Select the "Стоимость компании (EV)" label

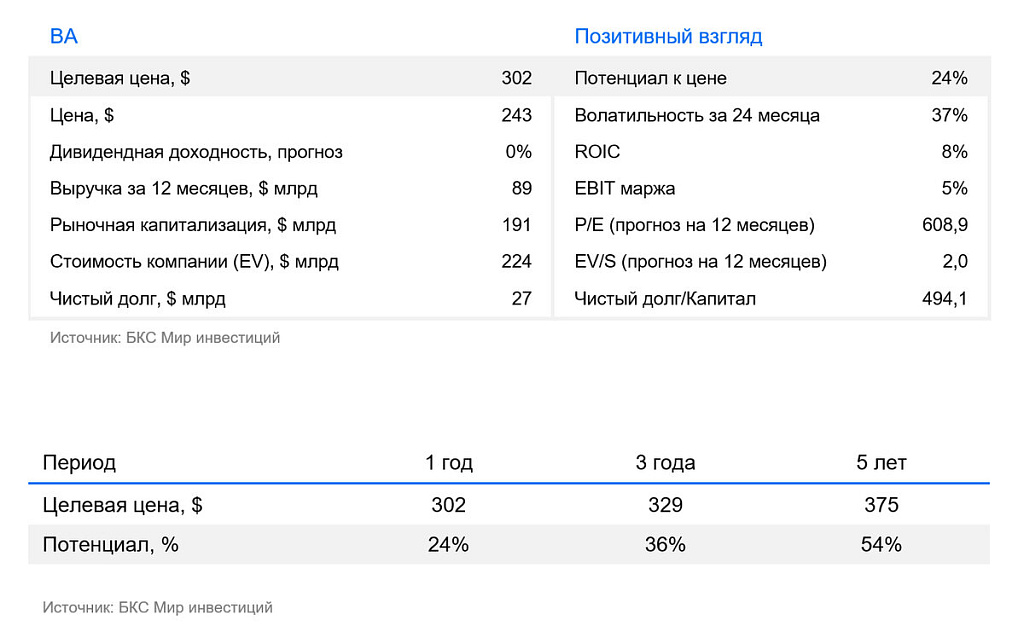tap(194, 262)
